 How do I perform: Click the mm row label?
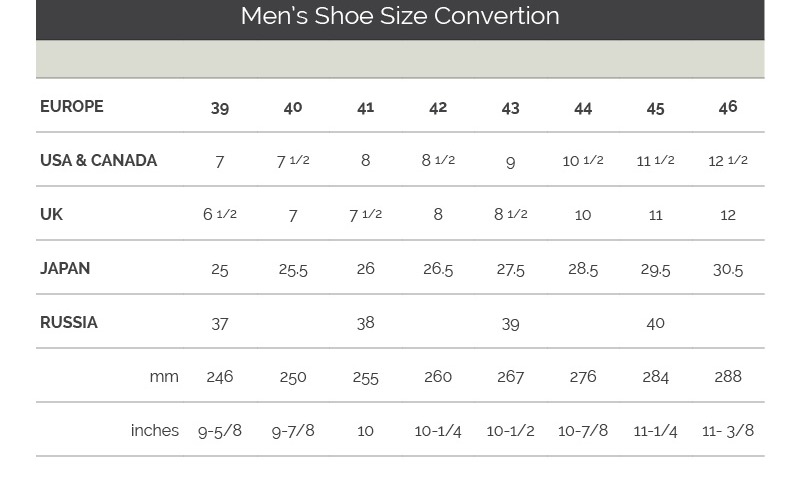164,377
